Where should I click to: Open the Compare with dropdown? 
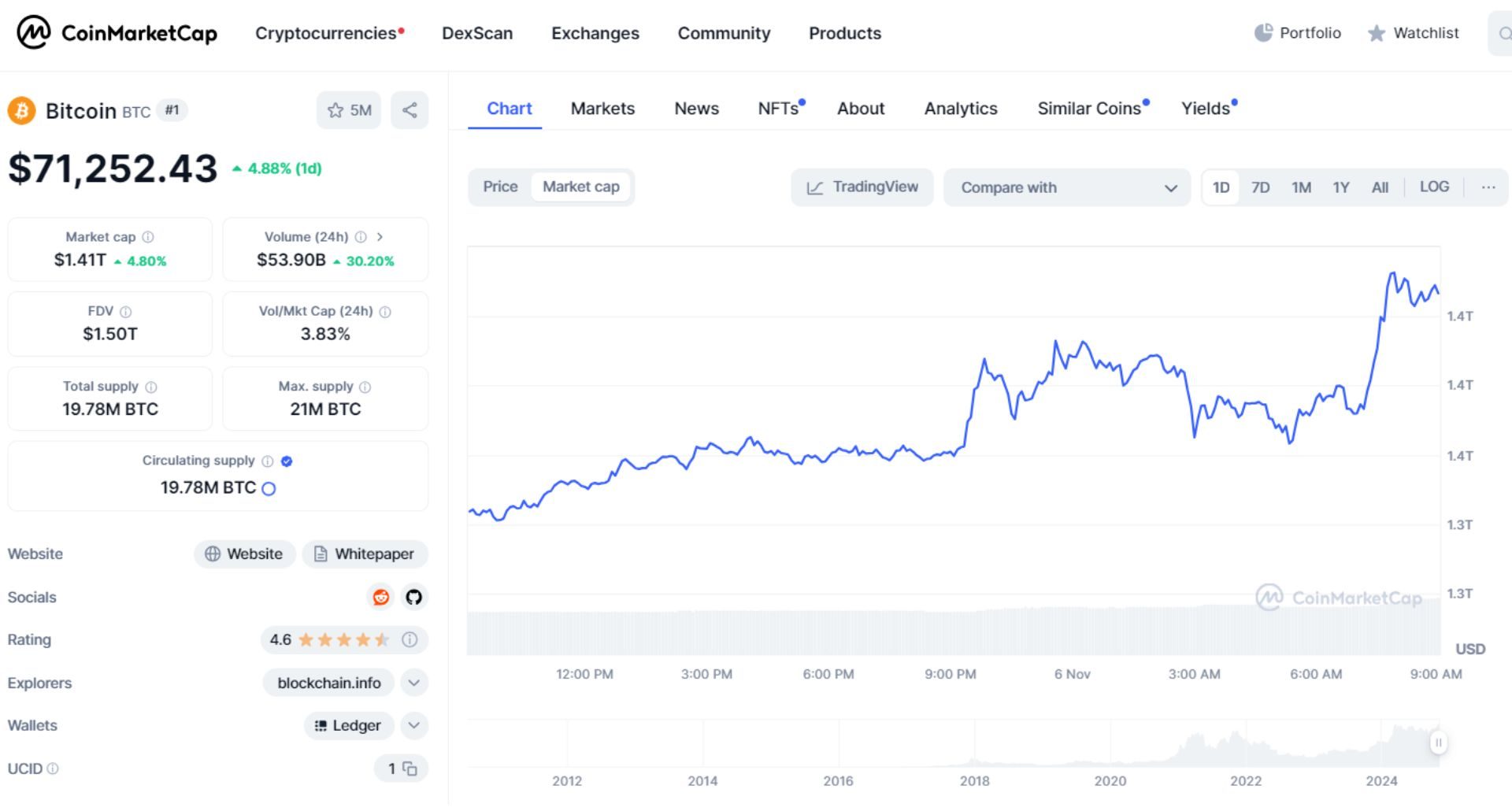[x=1067, y=187]
